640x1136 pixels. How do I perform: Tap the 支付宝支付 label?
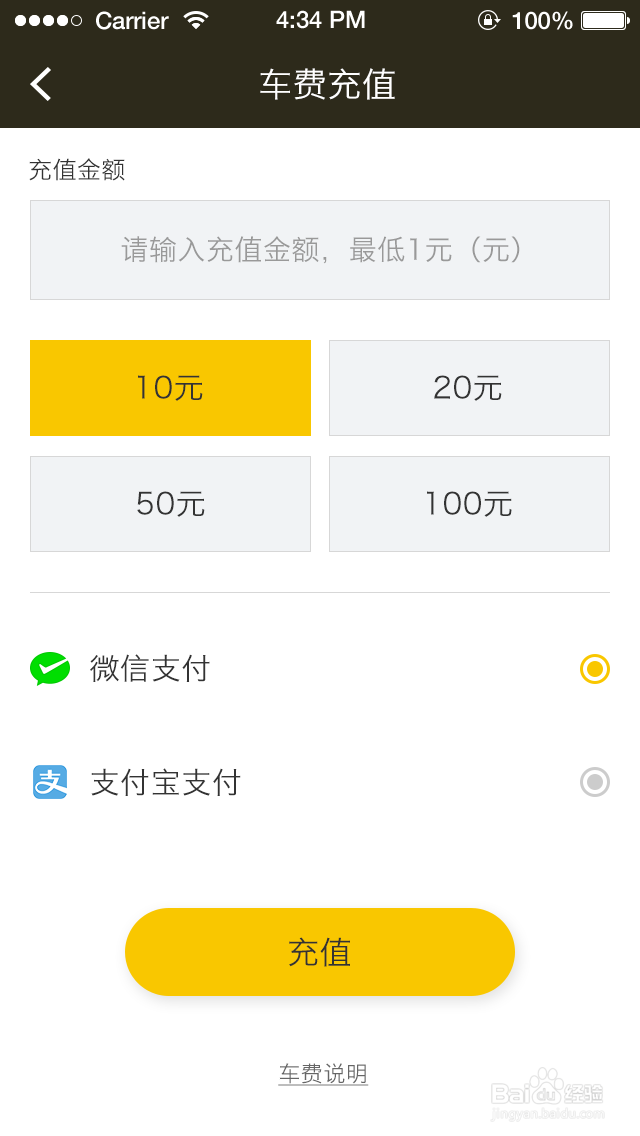[x=166, y=783]
